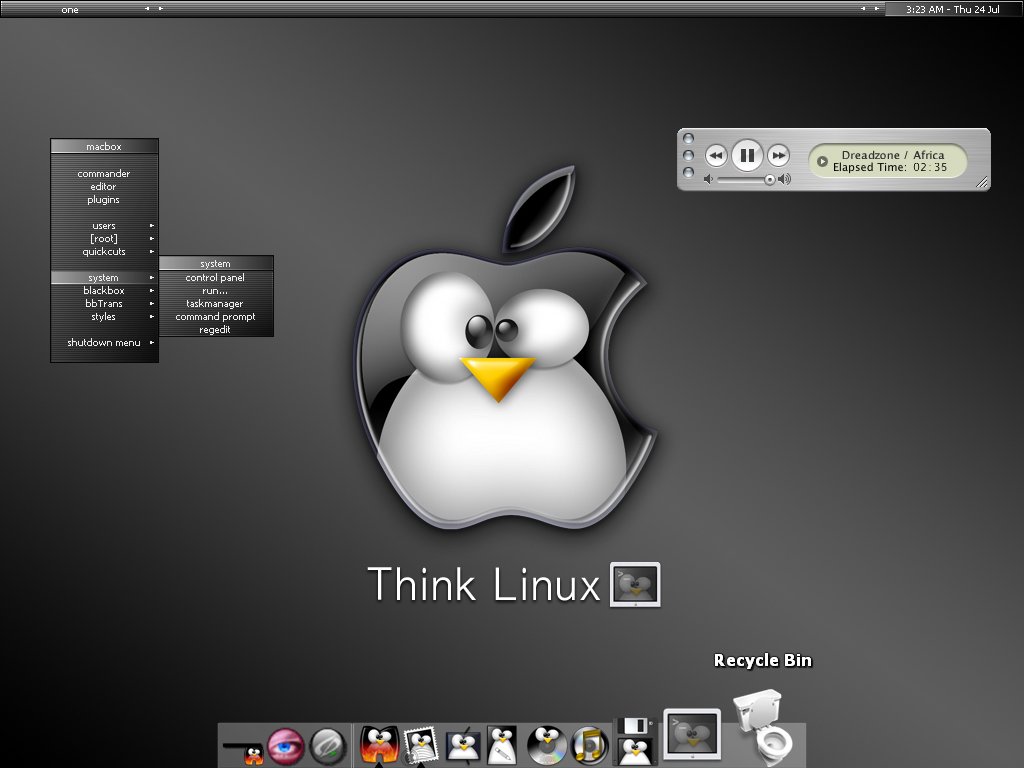Click the system submenu title header
This screenshot has width=1024, height=768.
216,263
